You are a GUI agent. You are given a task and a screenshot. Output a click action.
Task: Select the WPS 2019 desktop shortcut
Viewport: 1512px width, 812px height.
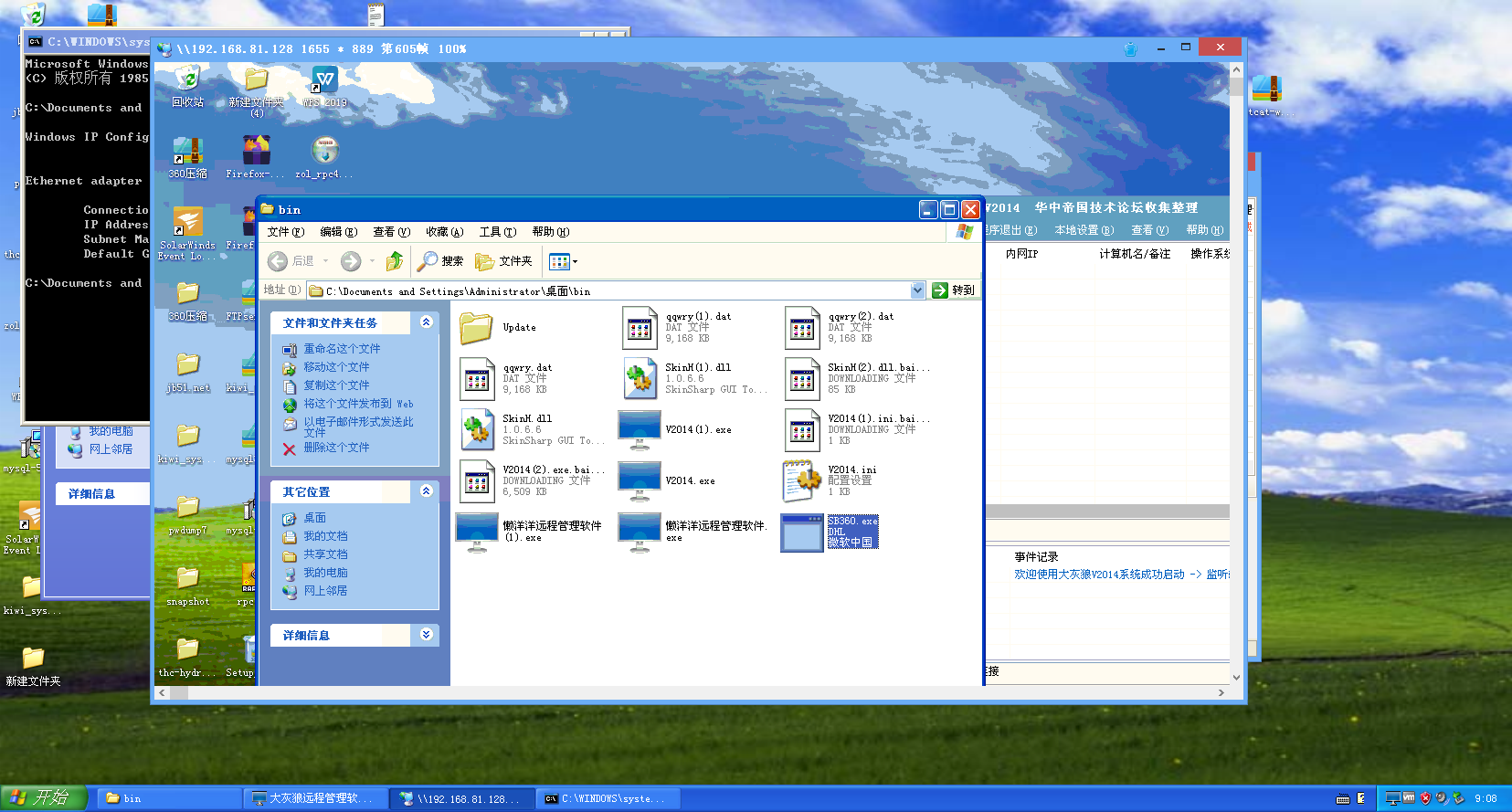tap(325, 88)
